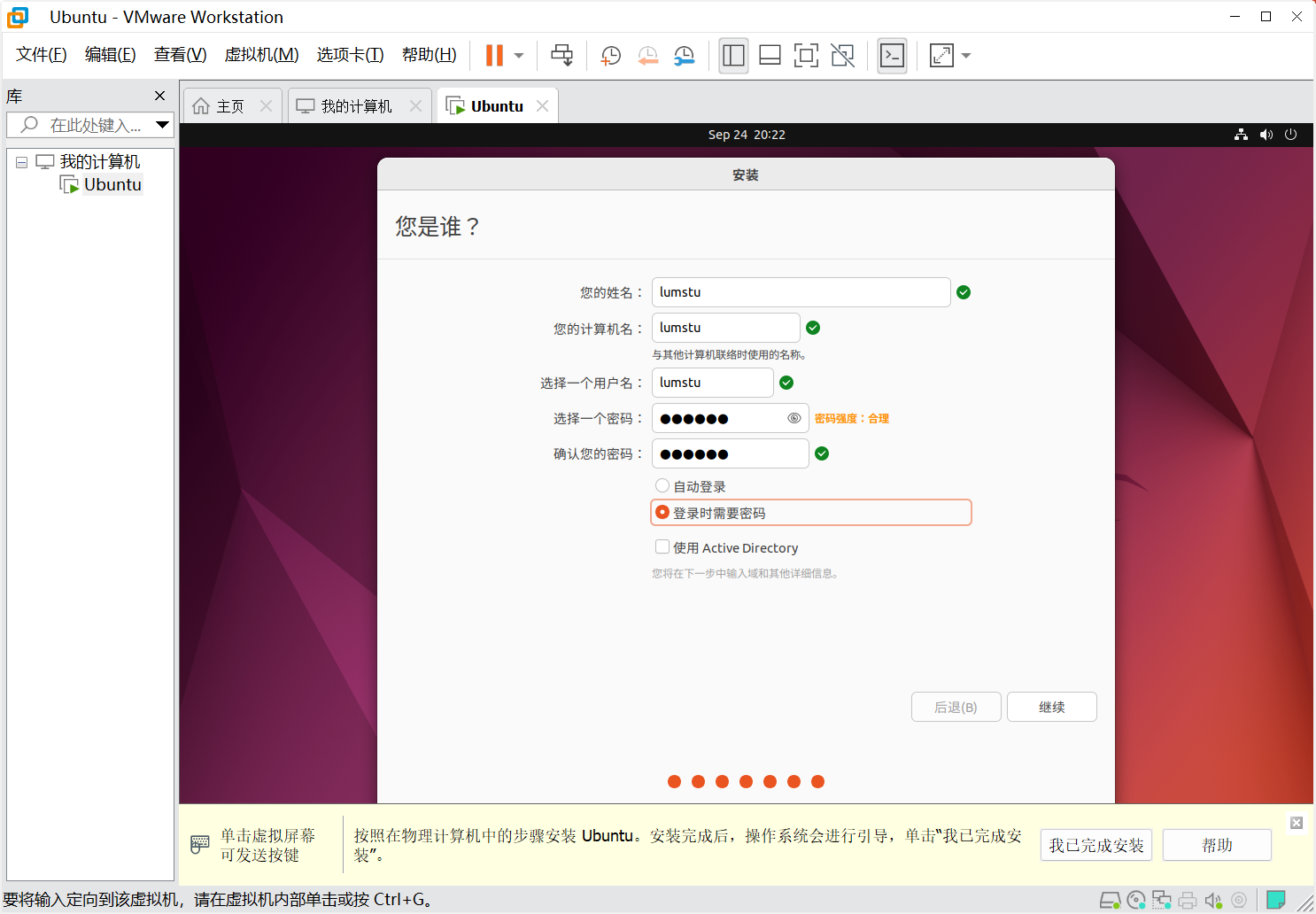Switch to Unity mode

point(843,56)
